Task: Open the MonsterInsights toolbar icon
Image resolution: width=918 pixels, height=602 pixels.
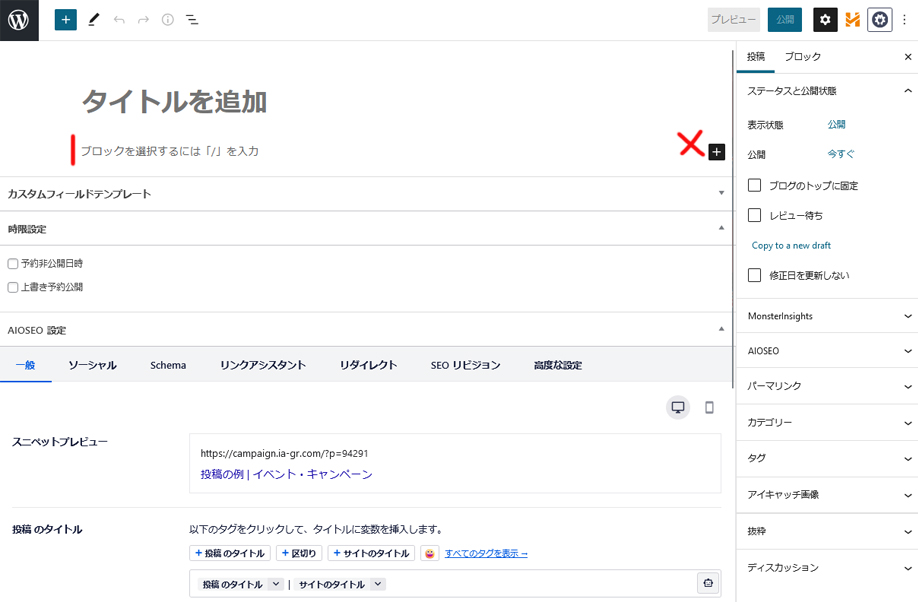Action: (x=852, y=19)
